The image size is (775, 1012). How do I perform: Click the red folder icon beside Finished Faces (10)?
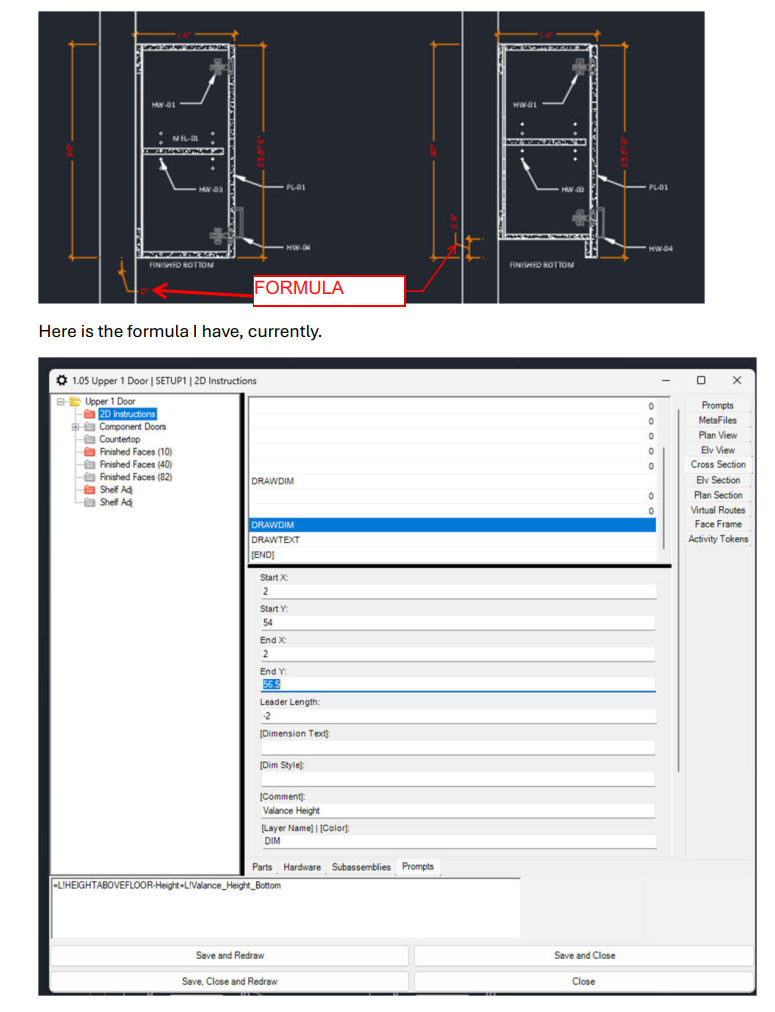point(90,452)
